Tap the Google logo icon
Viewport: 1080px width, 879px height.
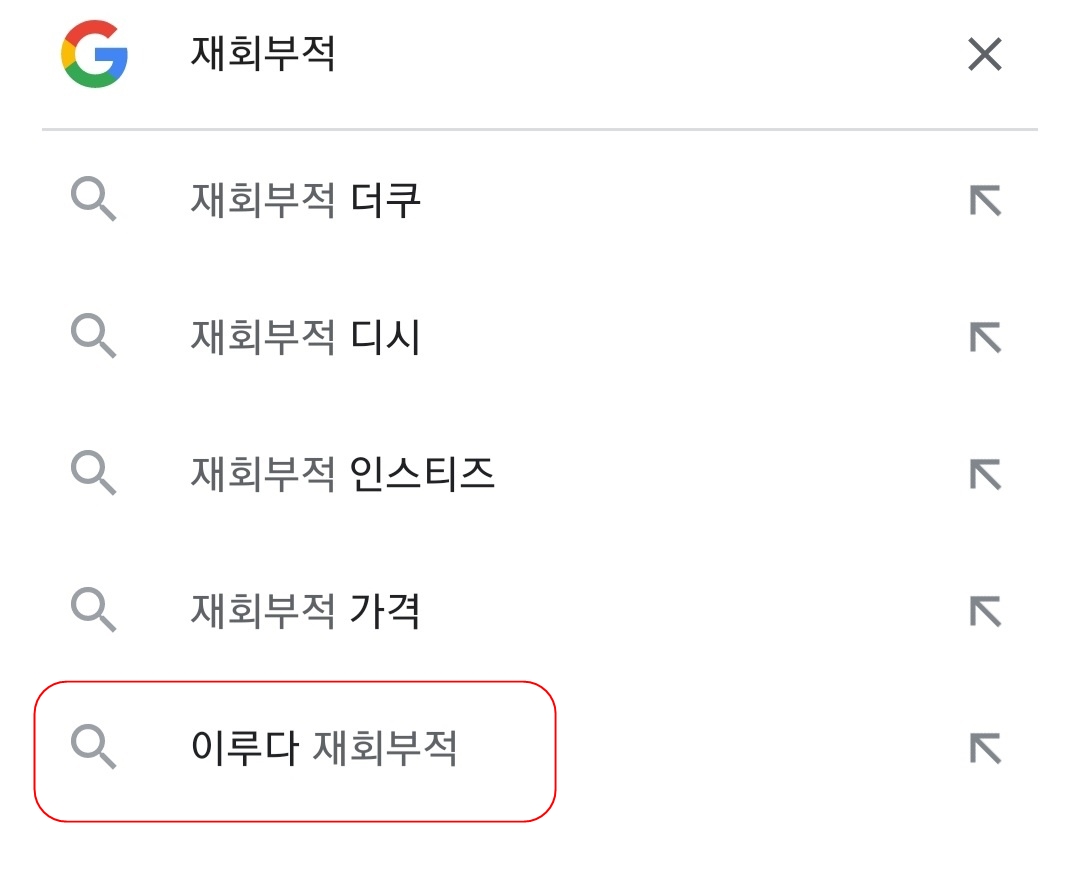[94, 55]
